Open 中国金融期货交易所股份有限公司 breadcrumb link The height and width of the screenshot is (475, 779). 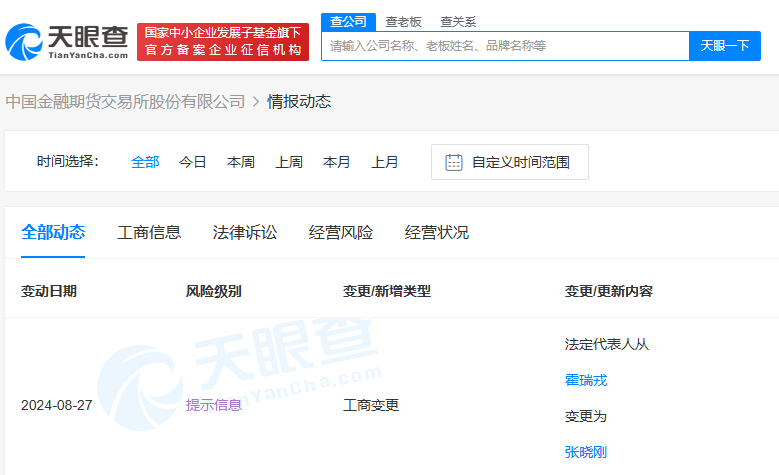(x=125, y=102)
